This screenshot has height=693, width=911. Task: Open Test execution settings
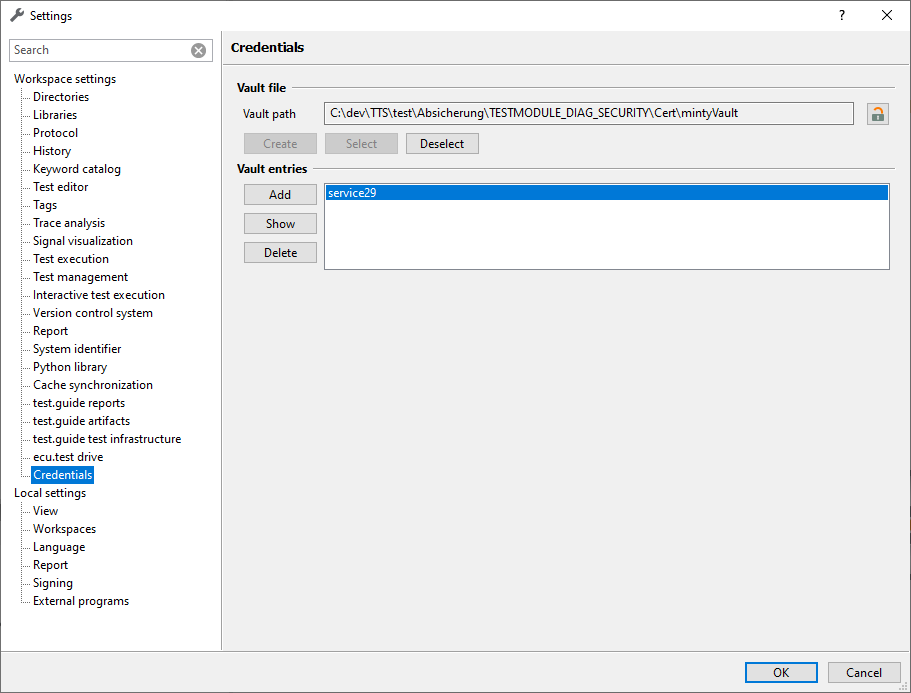(x=71, y=259)
